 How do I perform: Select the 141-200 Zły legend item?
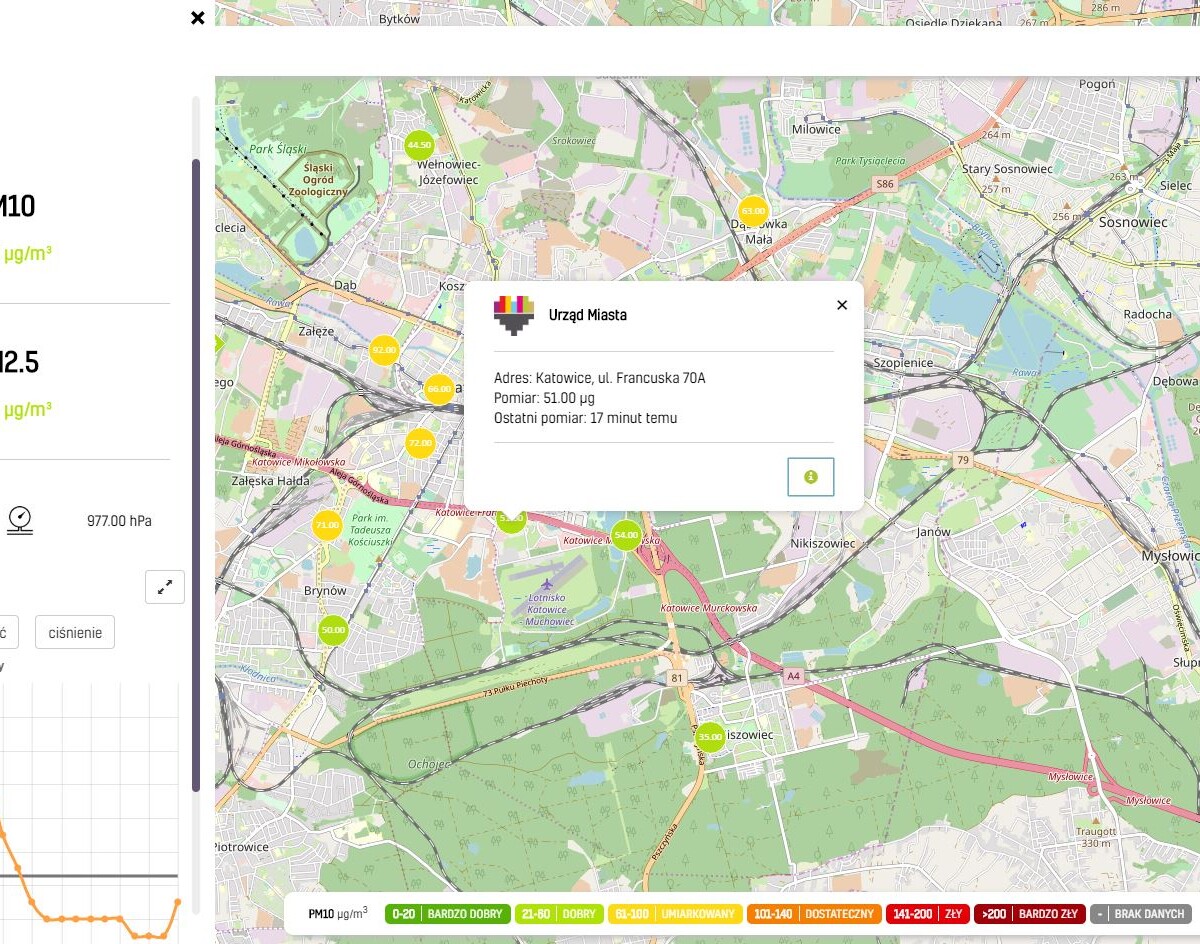tap(928, 914)
